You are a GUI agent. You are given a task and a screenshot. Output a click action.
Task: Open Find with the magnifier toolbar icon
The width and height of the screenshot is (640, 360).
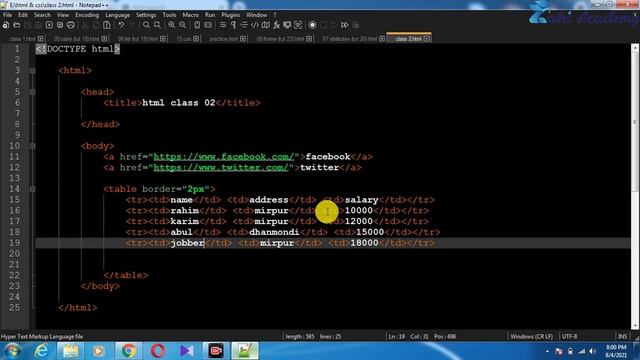pyautogui.click(x=146, y=25)
